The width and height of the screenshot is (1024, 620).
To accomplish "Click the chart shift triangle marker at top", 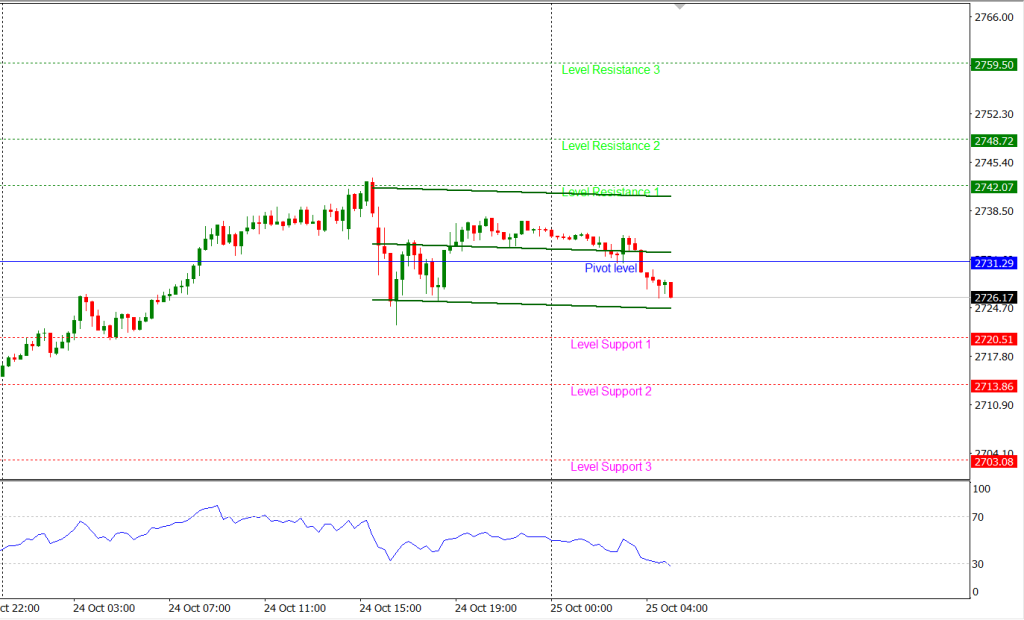I will tap(680, 7).
